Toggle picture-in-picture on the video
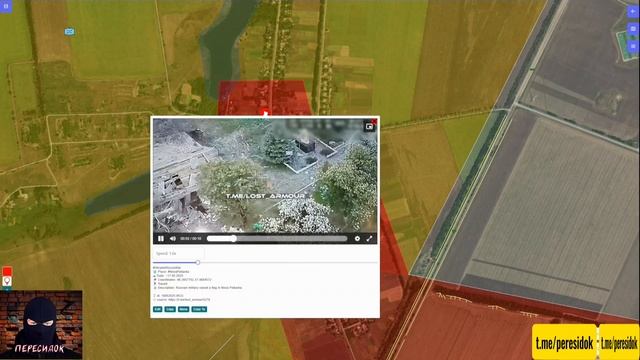The height and width of the screenshot is (360, 640). (x=369, y=127)
